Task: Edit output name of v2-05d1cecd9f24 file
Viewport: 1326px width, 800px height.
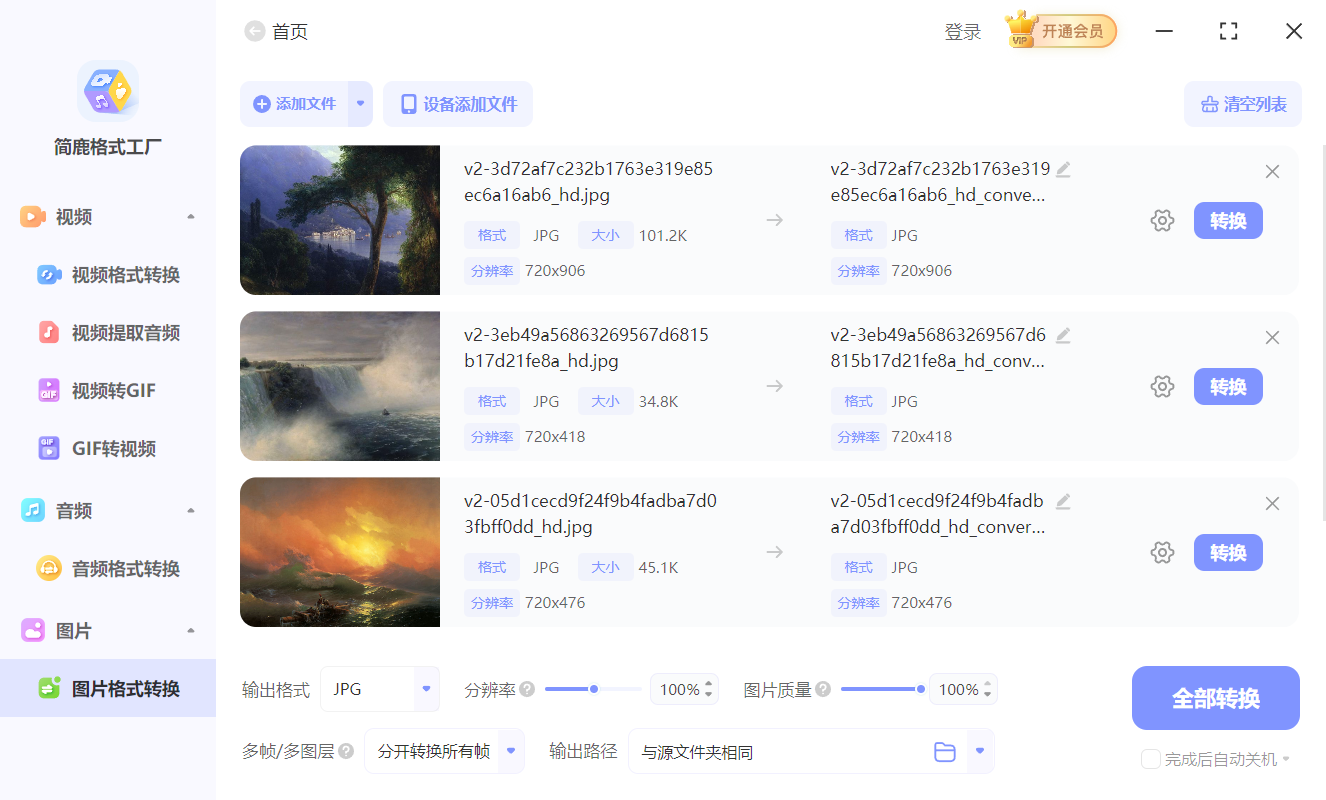Action: tap(1063, 502)
